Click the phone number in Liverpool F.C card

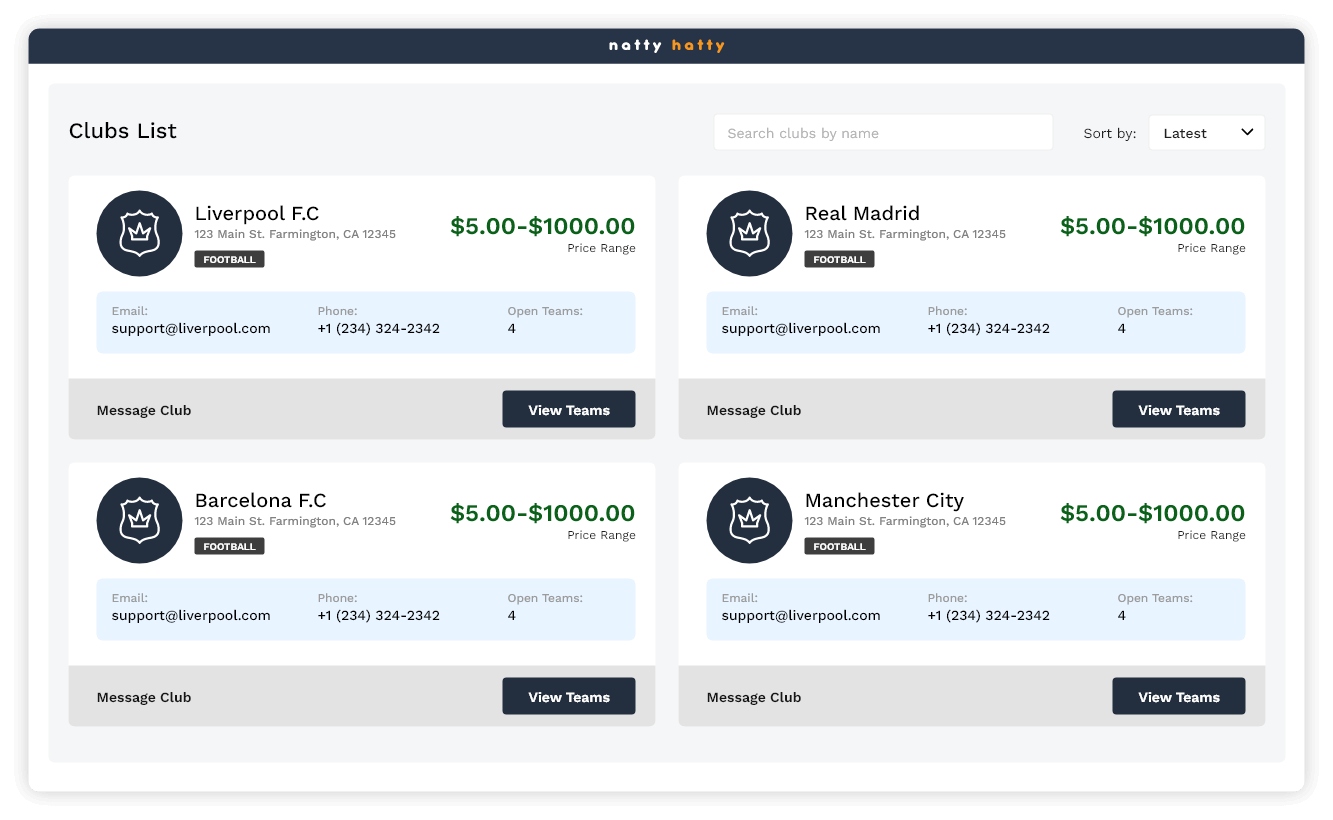(x=379, y=328)
